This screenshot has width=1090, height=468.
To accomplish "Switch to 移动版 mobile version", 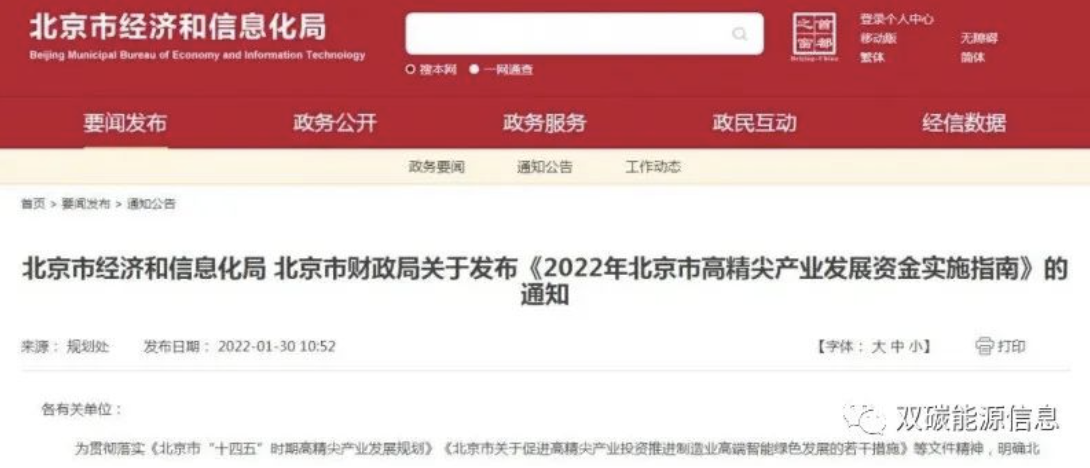I will [878, 39].
